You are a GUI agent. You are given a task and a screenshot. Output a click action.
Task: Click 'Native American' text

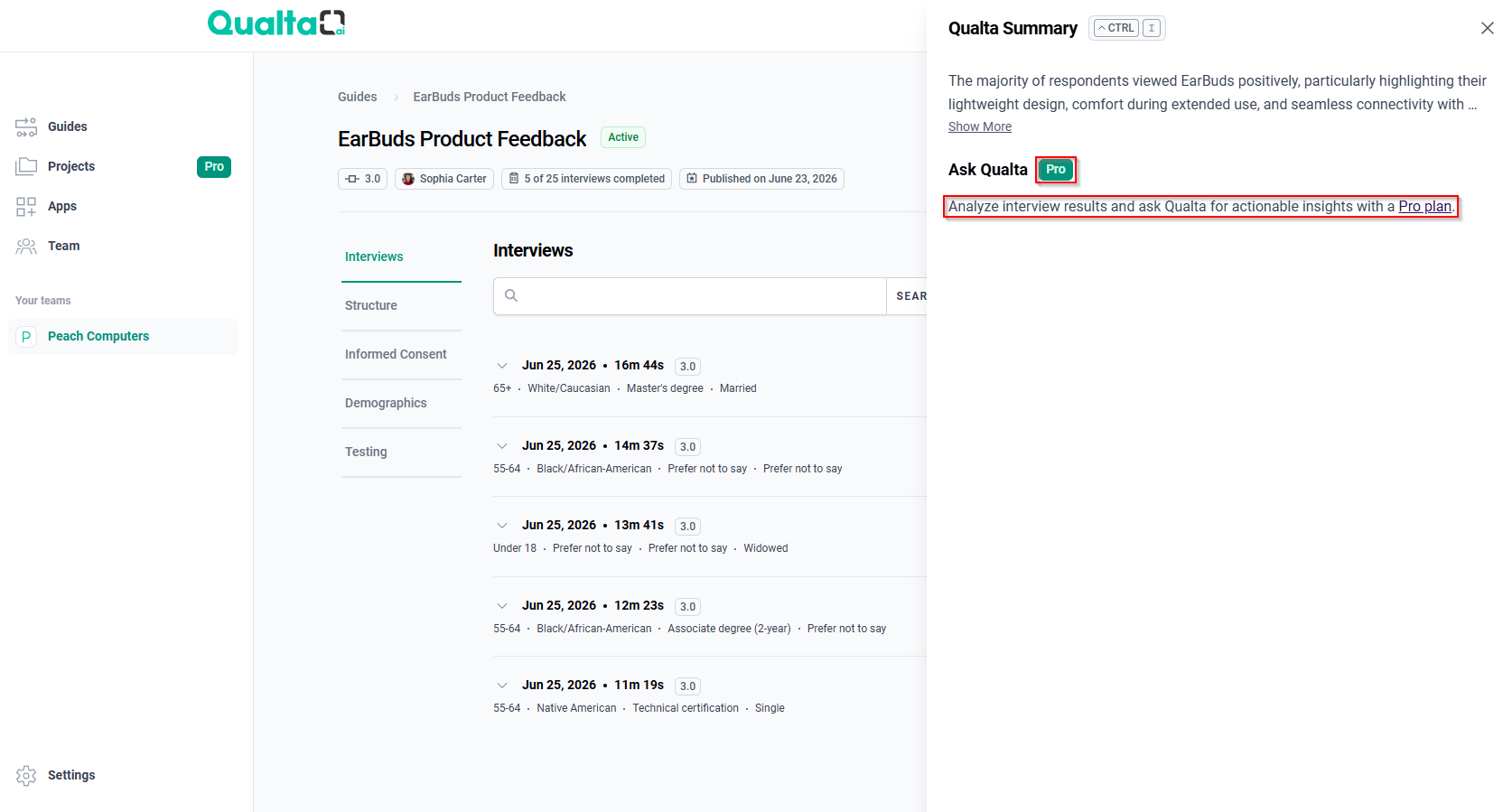point(576,708)
